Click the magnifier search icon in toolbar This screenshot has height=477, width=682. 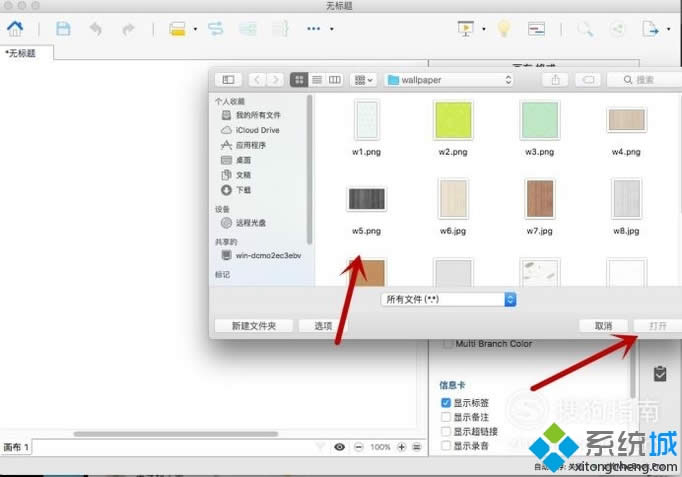585,29
